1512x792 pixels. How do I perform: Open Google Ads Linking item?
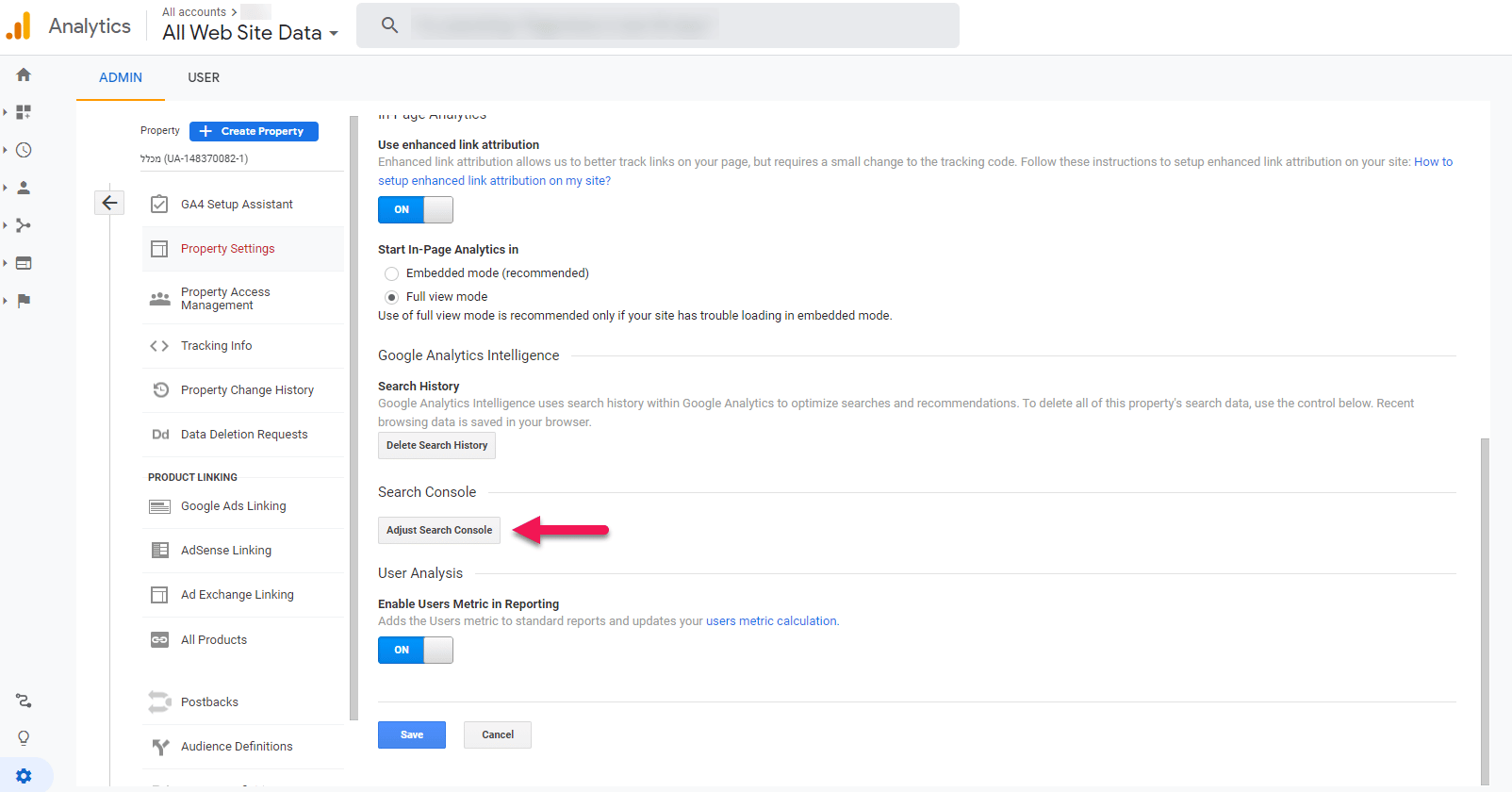[242, 506]
